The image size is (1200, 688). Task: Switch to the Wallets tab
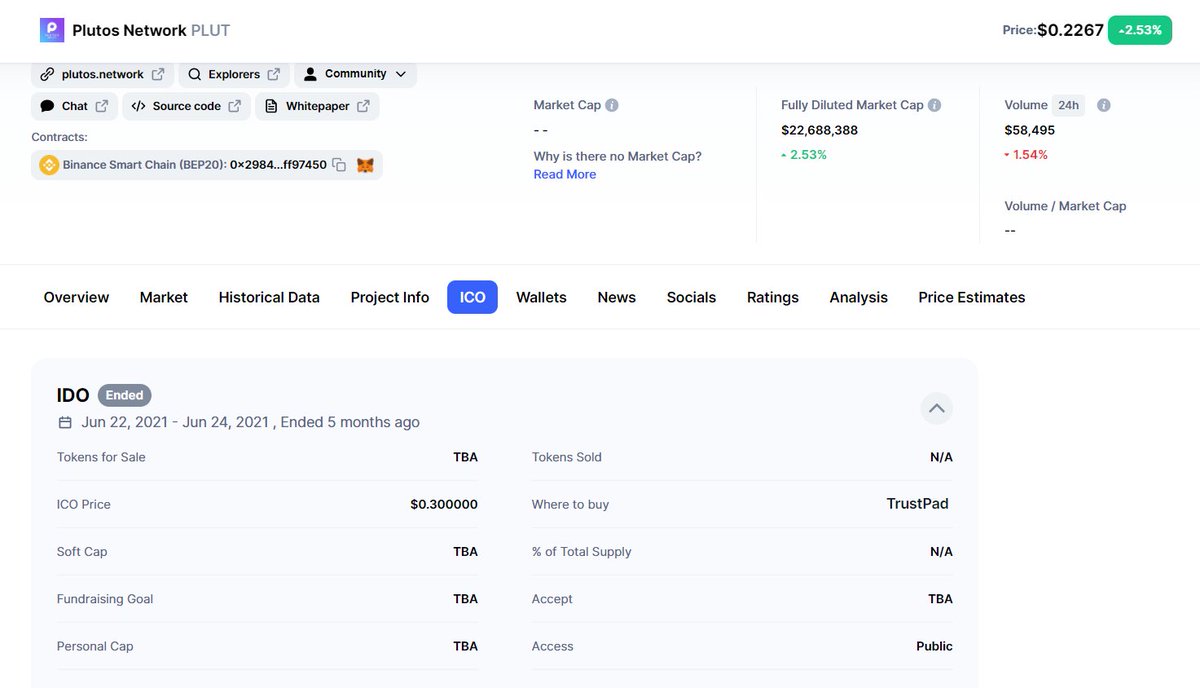pyautogui.click(x=541, y=297)
